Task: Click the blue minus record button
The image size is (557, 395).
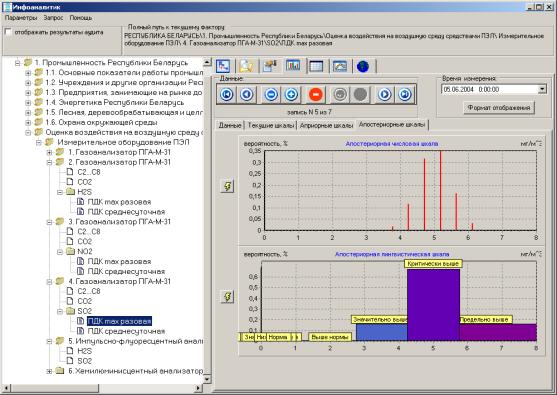Action: point(271,94)
